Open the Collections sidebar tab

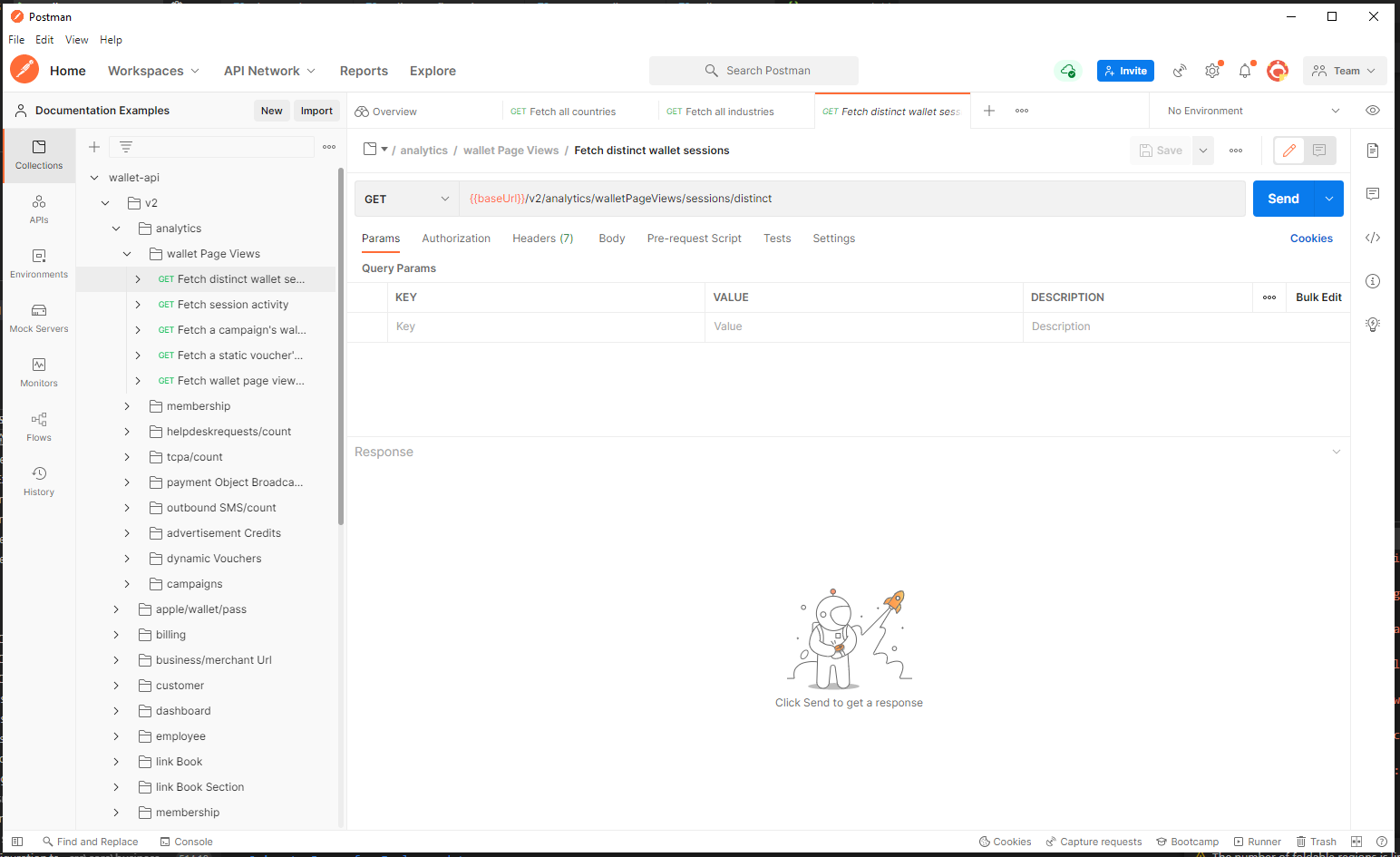point(39,155)
